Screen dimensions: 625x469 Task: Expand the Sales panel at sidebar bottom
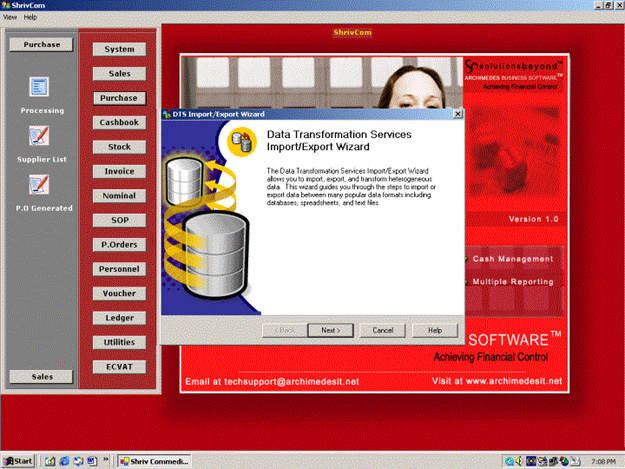[41, 376]
